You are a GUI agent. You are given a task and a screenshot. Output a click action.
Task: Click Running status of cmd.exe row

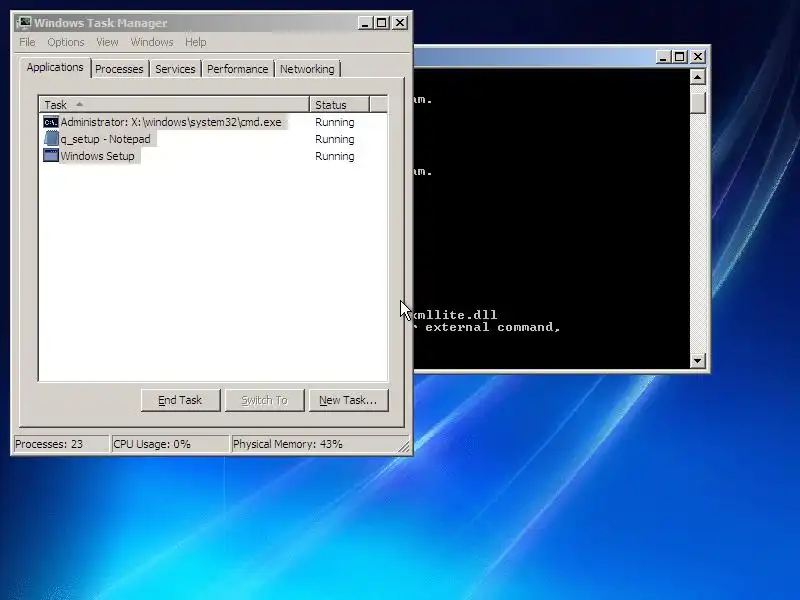pyautogui.click(x=335, y=122)
